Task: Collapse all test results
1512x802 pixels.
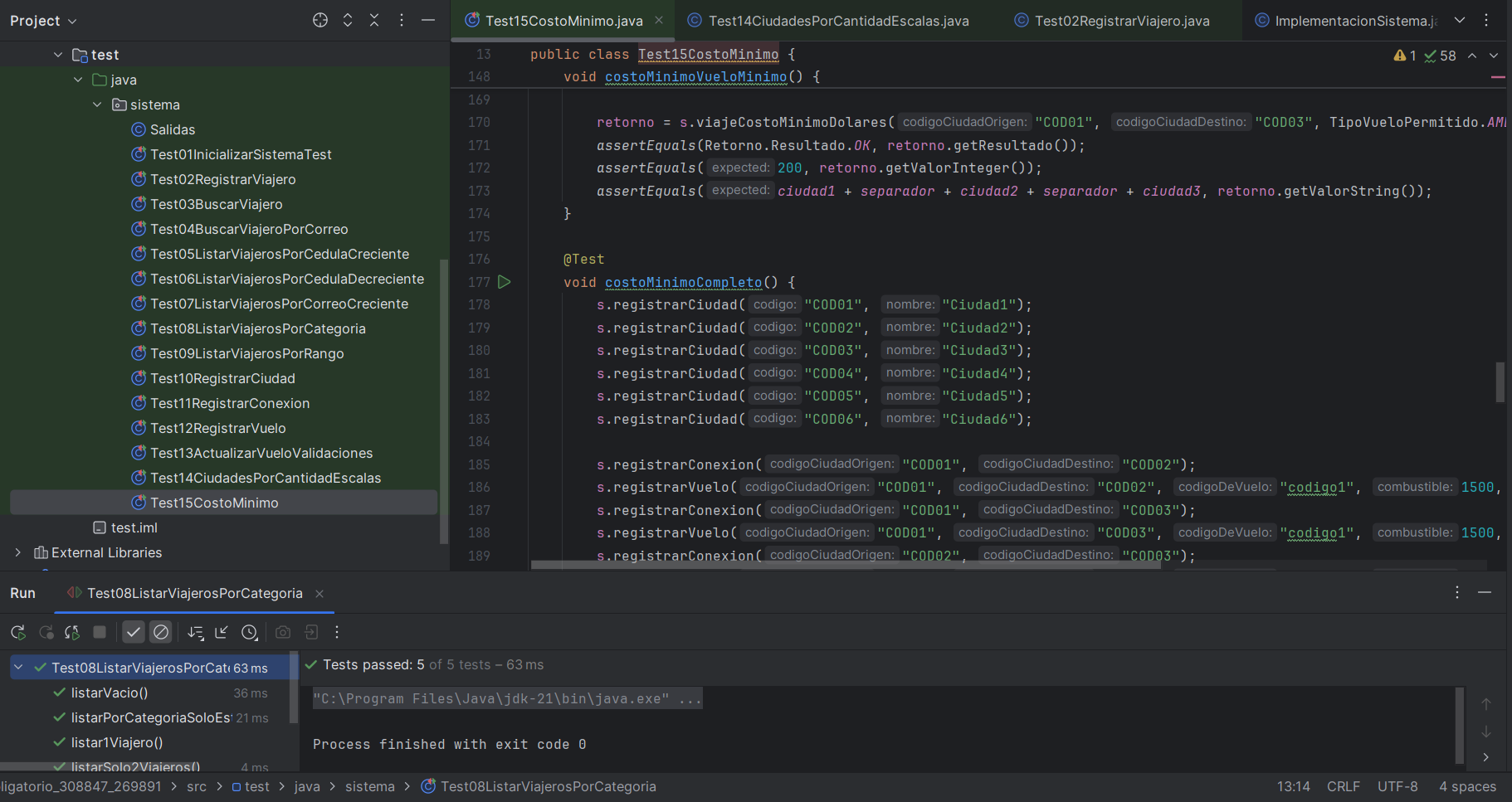Action: [222, 632]
